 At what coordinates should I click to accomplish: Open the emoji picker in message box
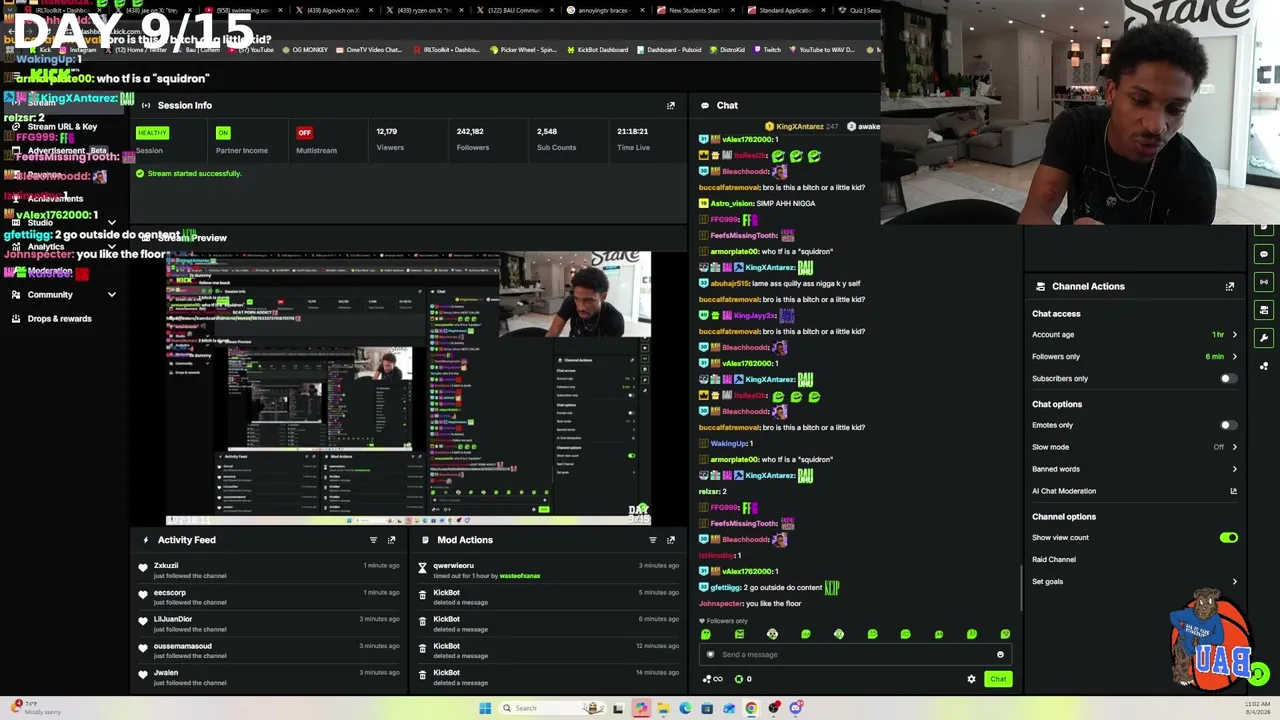pyautogui.click(x=1000, y=655)
